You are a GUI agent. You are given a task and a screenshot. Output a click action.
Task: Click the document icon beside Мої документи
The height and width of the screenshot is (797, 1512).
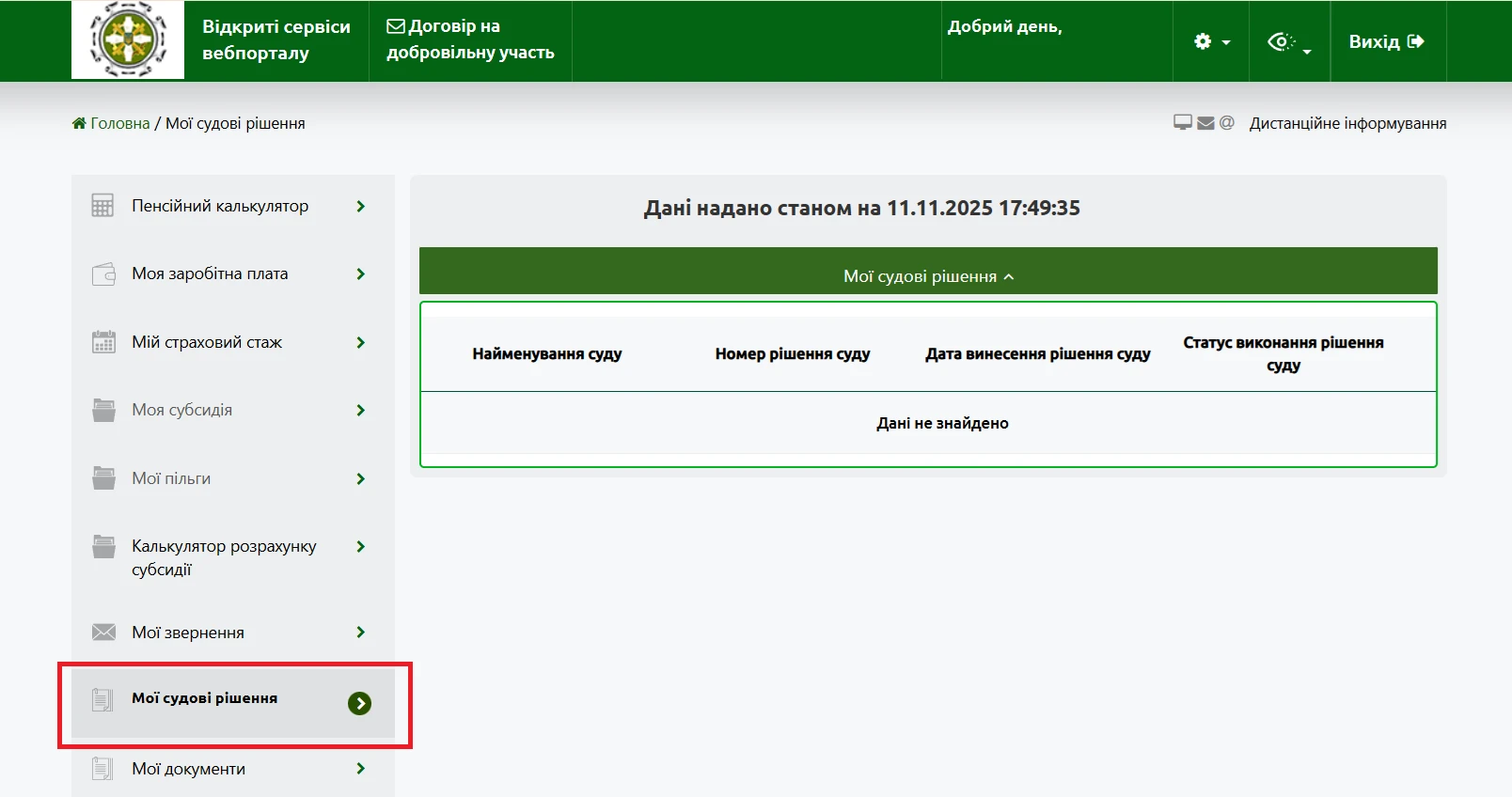pyautogui.click(x=102, y=769)
